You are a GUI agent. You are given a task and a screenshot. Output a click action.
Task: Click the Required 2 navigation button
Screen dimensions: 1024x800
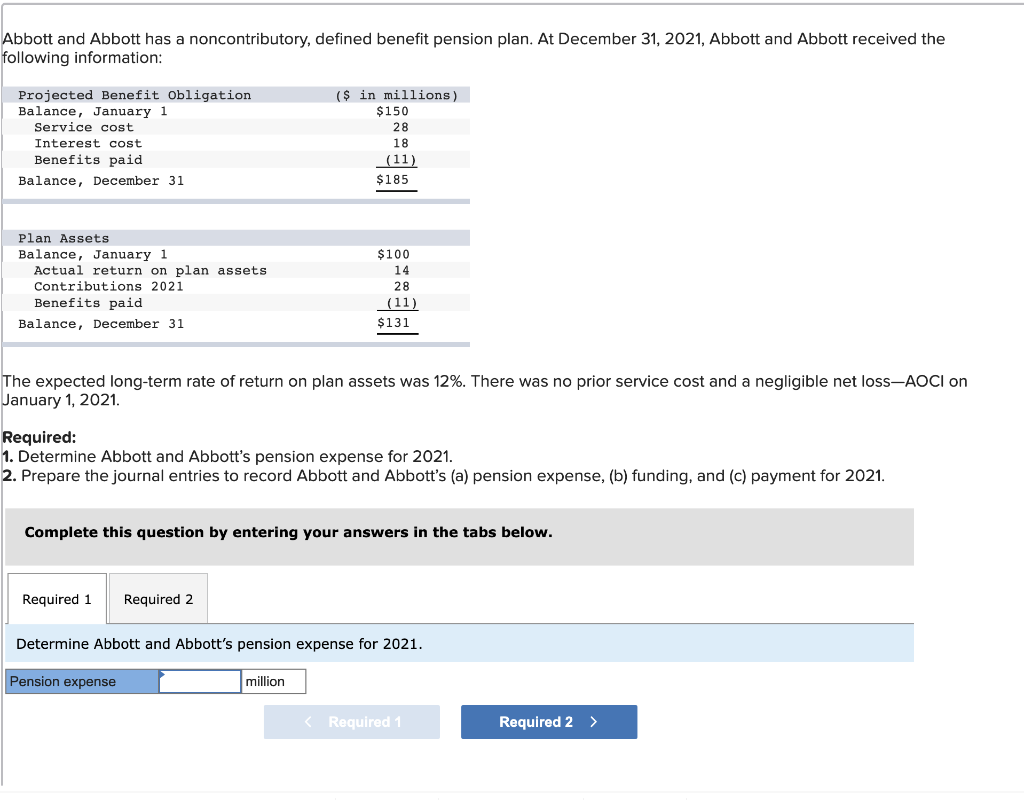(548, 721)
